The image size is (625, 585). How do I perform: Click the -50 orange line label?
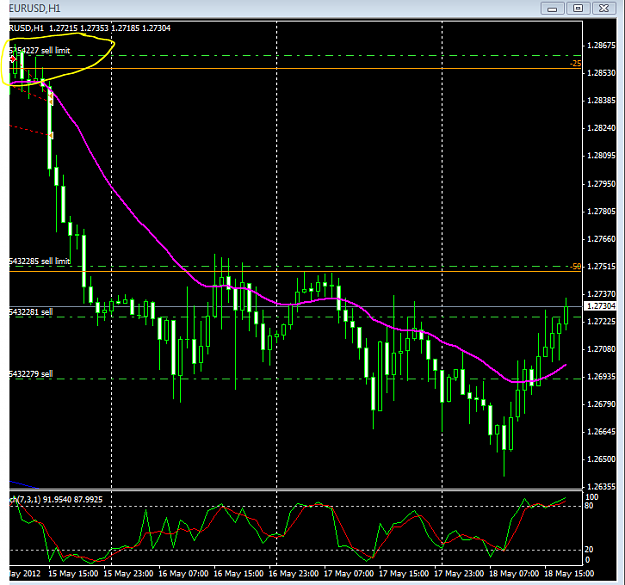pos(575,266)
